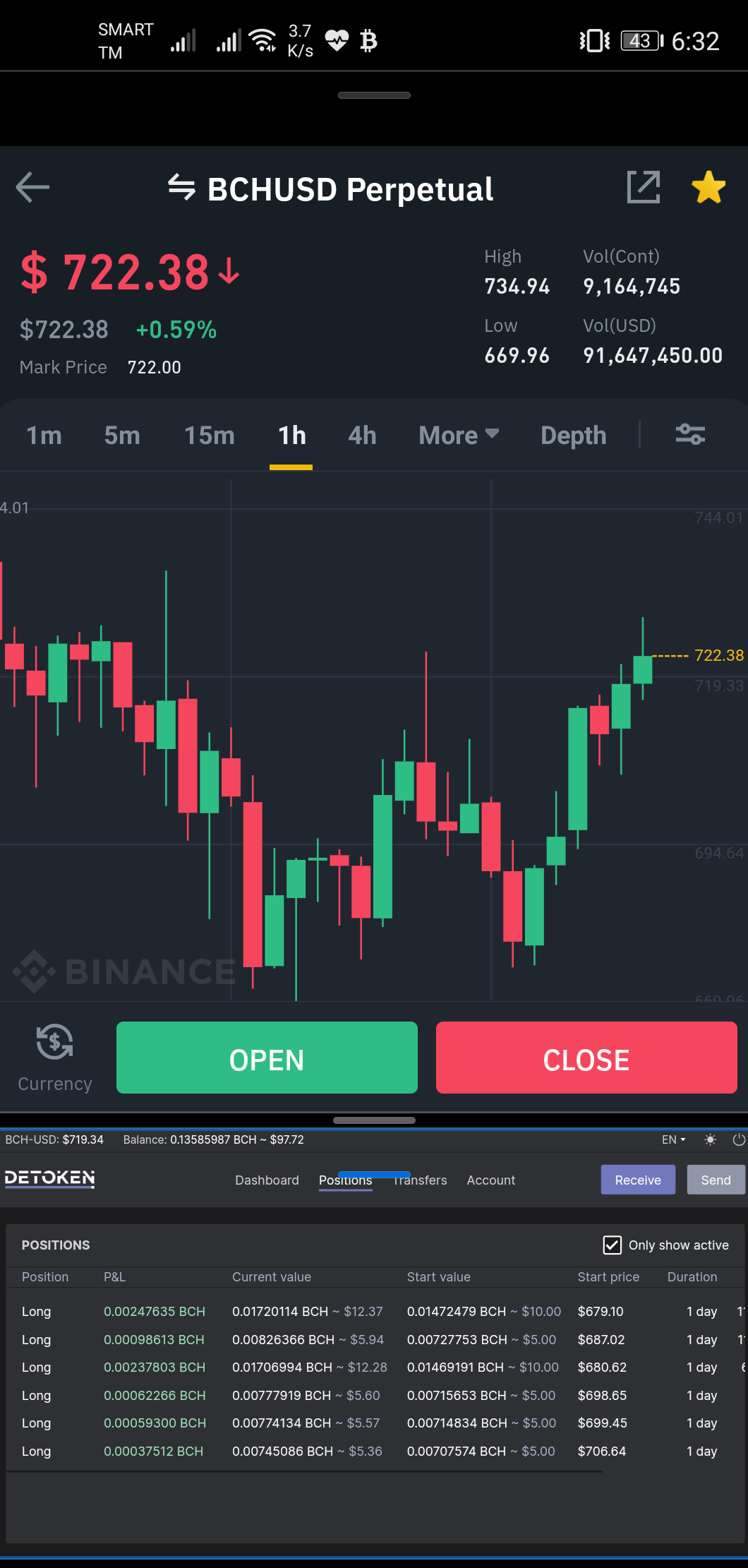This screenshot has width=748, height=1568.
Task: Tap the vibrate mode icon in the status bar
Action: coord(594,41)
